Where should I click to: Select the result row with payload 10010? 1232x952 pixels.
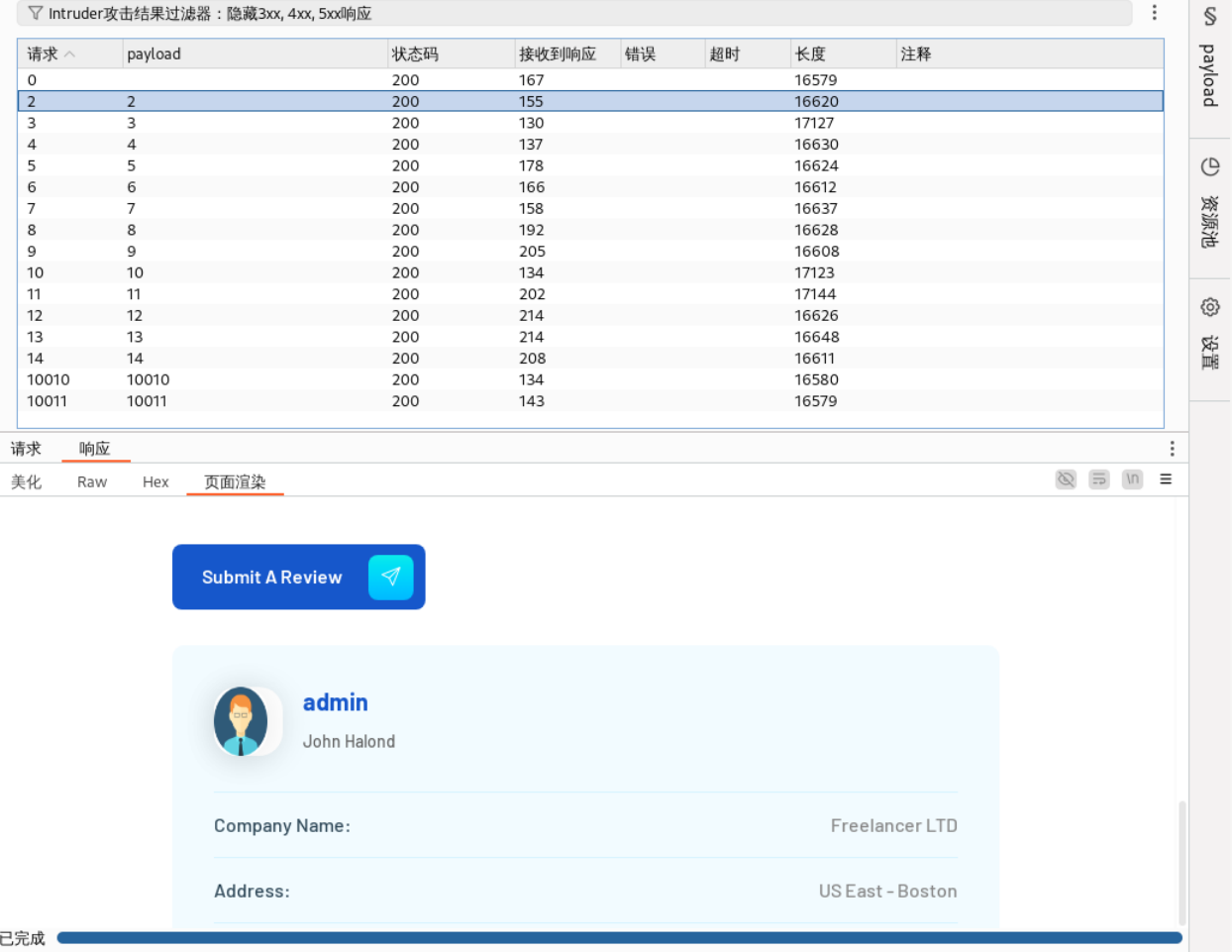click(149, 380)
